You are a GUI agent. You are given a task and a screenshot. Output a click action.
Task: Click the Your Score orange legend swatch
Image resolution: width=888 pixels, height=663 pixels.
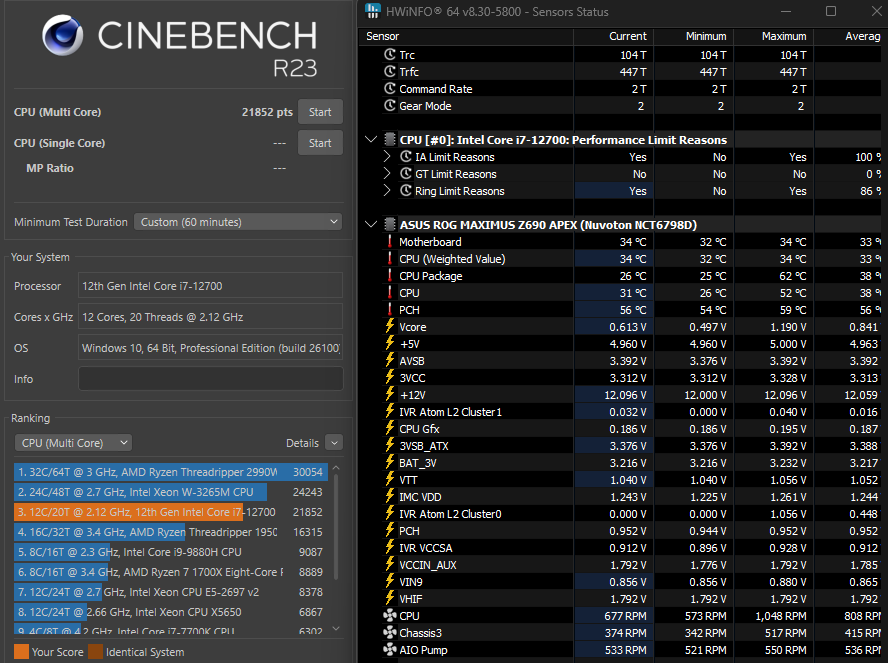click(x=21, y=652)
